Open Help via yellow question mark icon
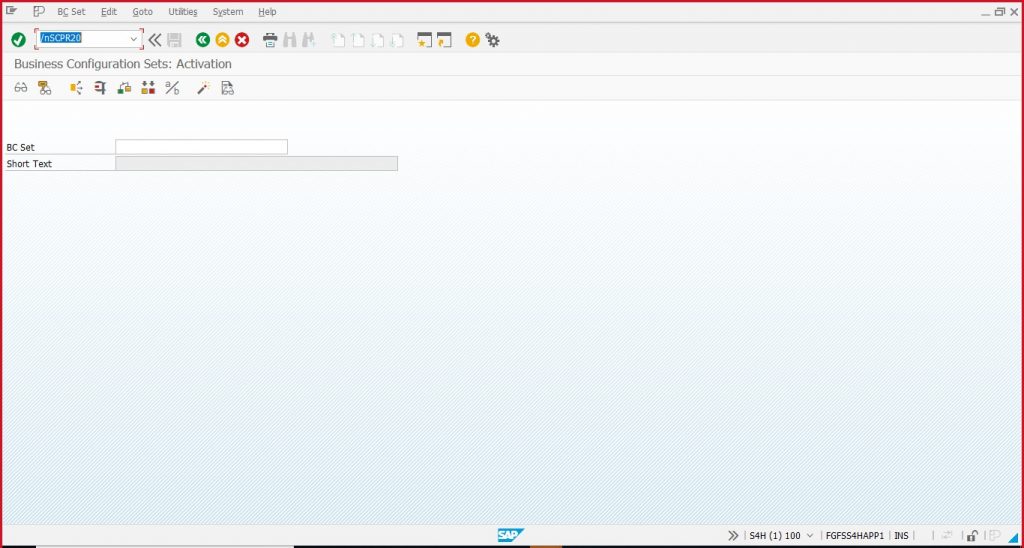The height and width of the screenshot is (548, 1024). pyautogui.click(x=472, y=40)
